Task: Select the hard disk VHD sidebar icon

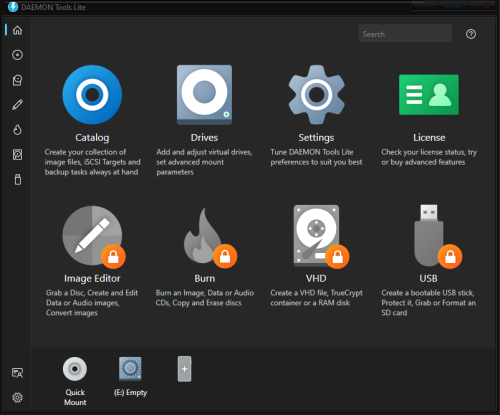Action: click(x=17, y=155)
